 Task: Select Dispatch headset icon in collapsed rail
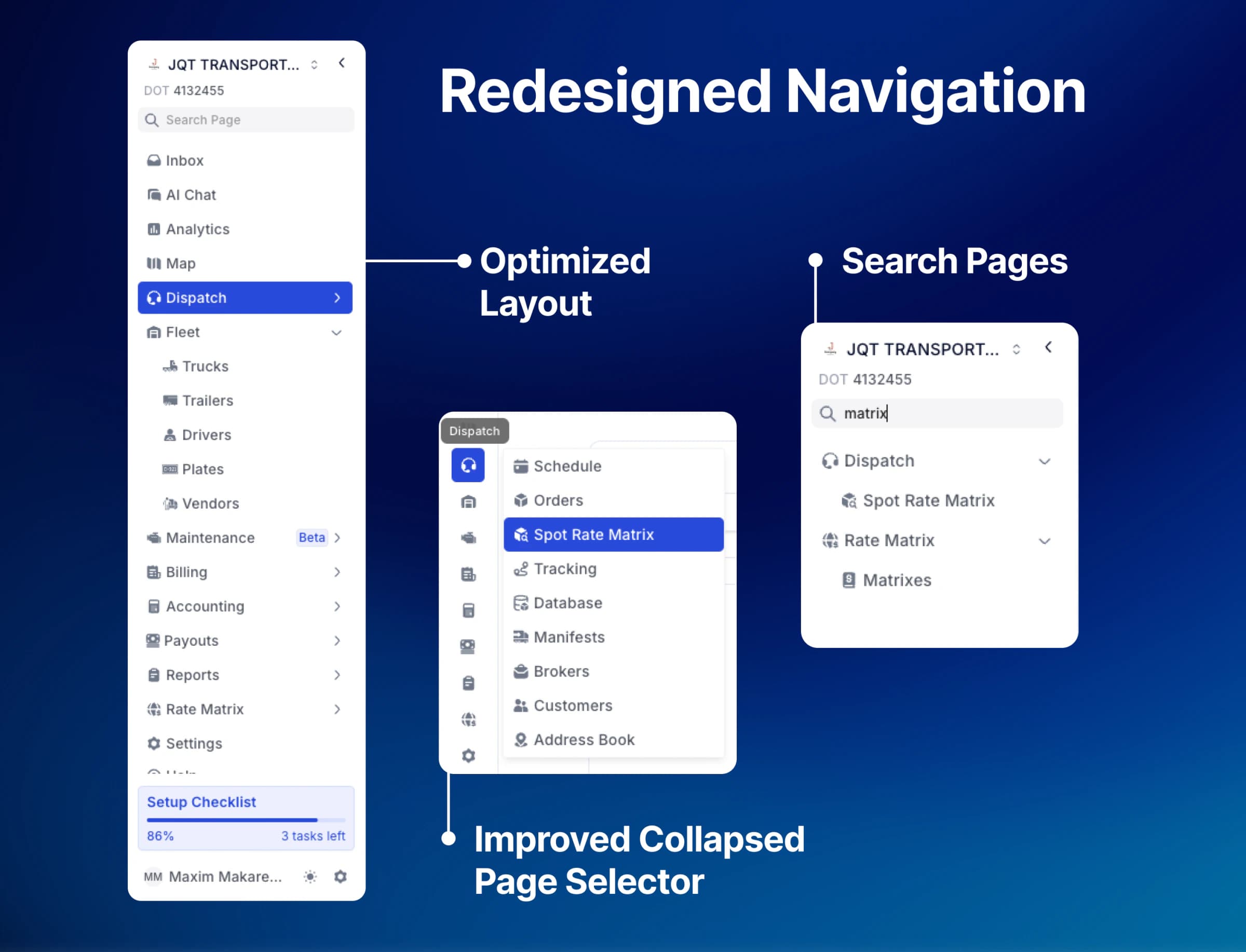(468, 465)
